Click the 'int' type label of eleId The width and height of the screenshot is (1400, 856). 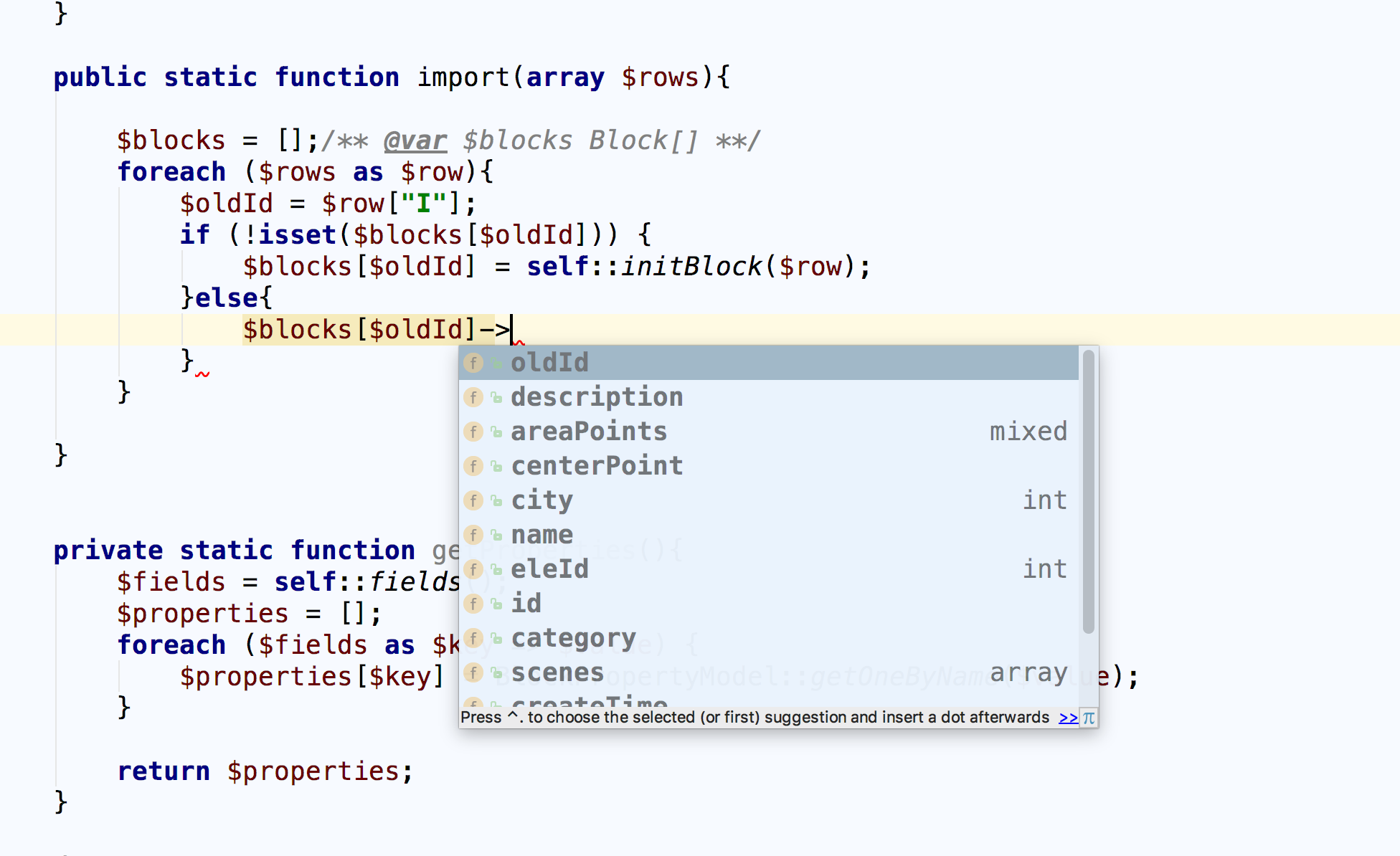click(x=1045, y=569)
